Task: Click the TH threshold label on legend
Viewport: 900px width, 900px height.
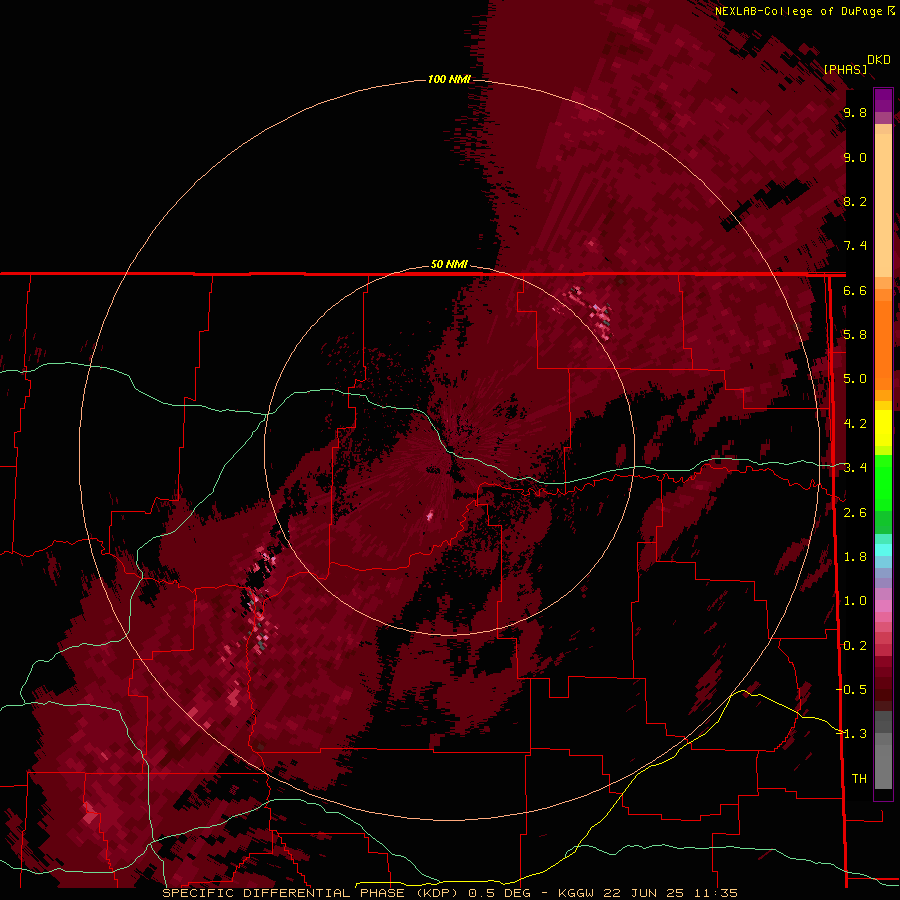Action: tap(859, 779)
